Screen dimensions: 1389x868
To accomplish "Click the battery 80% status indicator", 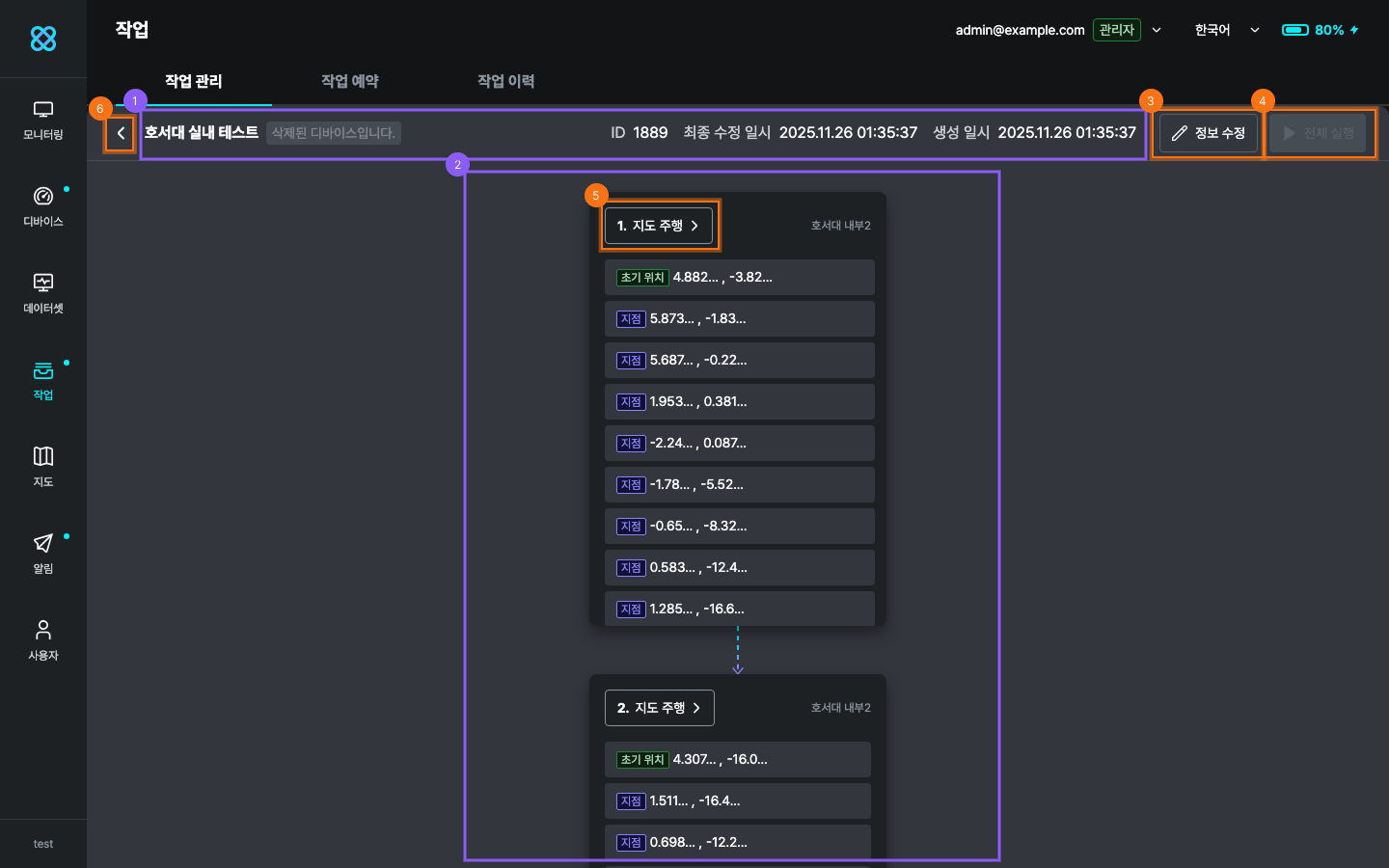I will [1320, 30].
